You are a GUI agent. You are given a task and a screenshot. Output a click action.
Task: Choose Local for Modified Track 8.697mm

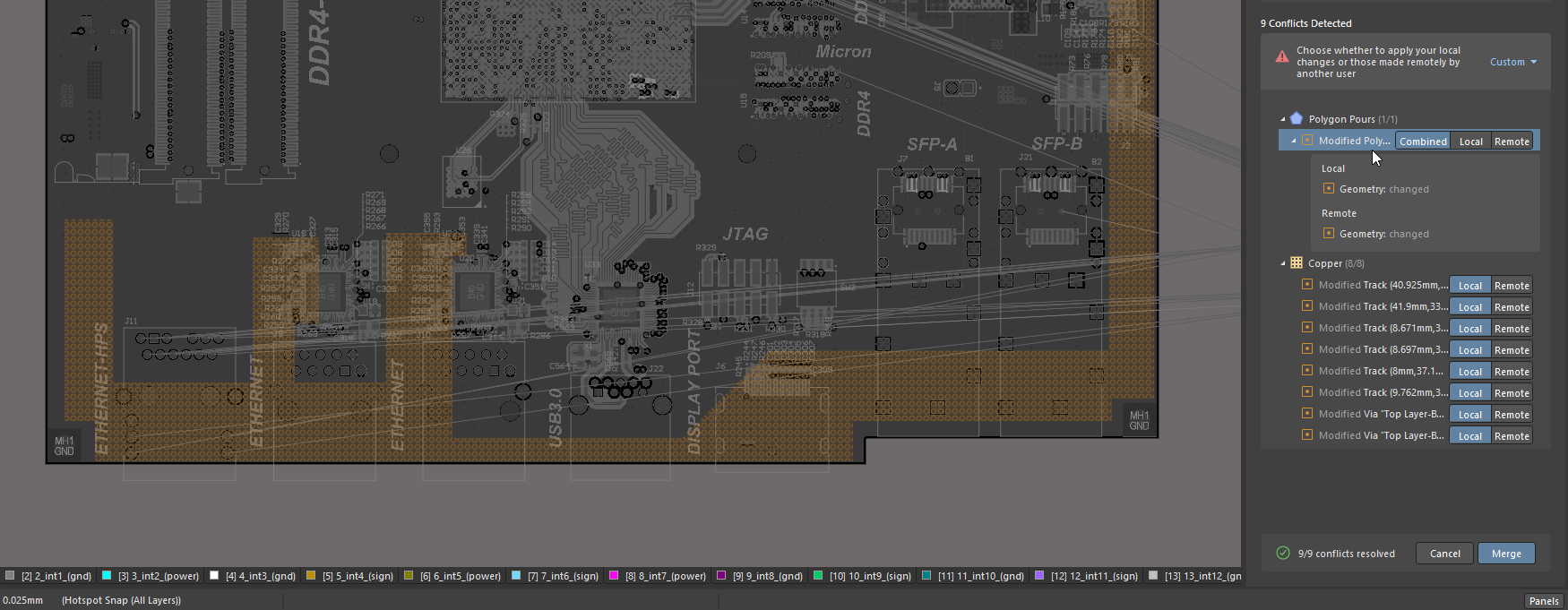tap(1469, 350)
